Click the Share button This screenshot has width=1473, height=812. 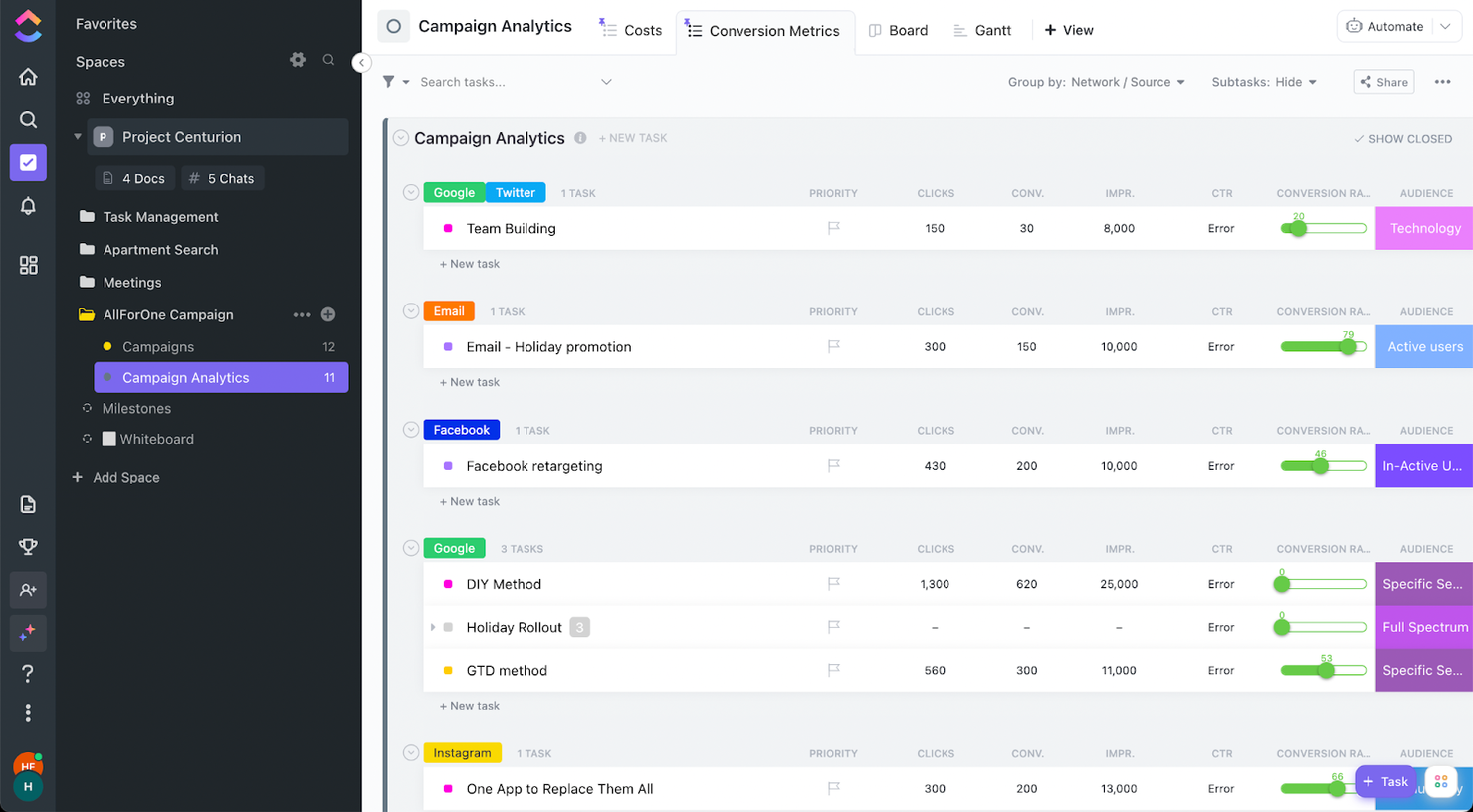[x=1383, y=82]
